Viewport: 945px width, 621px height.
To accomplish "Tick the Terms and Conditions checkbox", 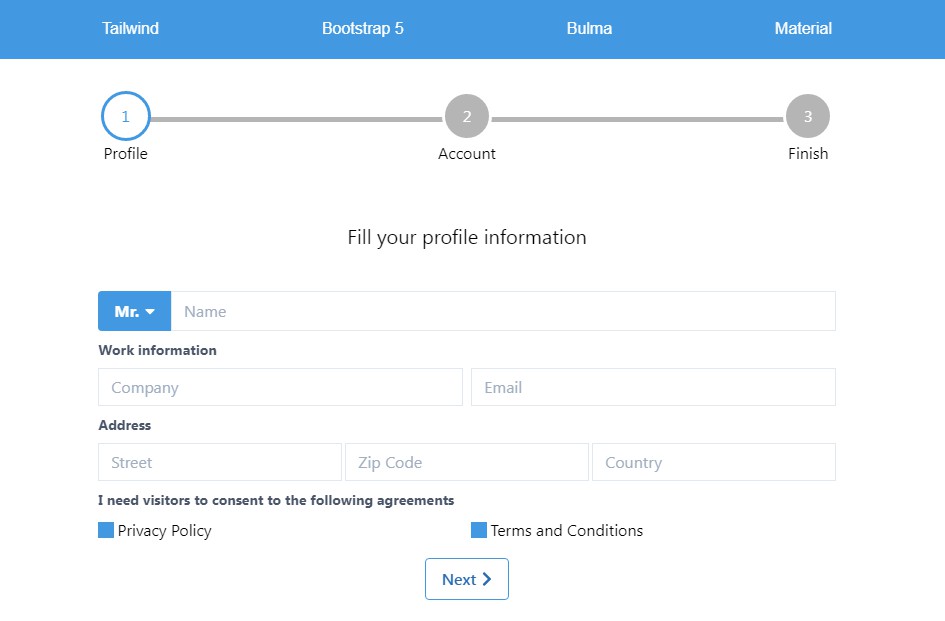I will (x=479, y=530).
